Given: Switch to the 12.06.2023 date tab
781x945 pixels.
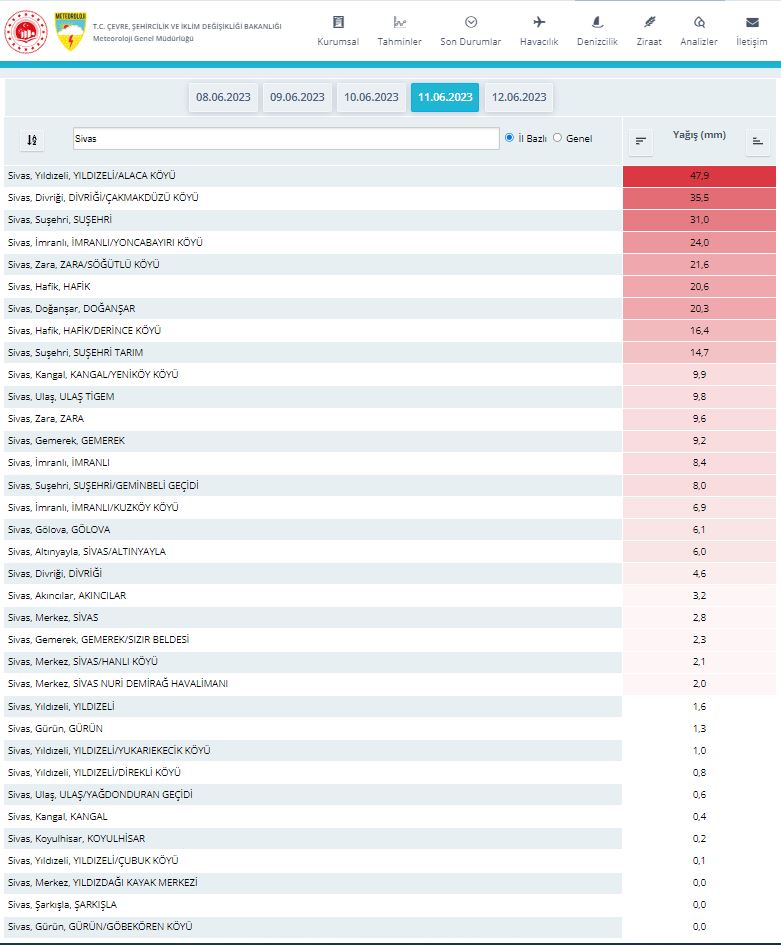Looking at the screenshot, I should tap(519, 97).
